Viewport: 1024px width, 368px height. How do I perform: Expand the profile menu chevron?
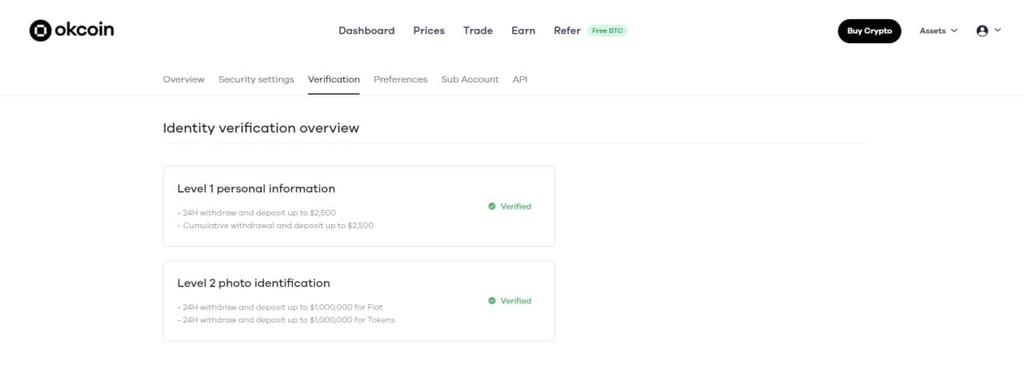[x=997, y=30]
